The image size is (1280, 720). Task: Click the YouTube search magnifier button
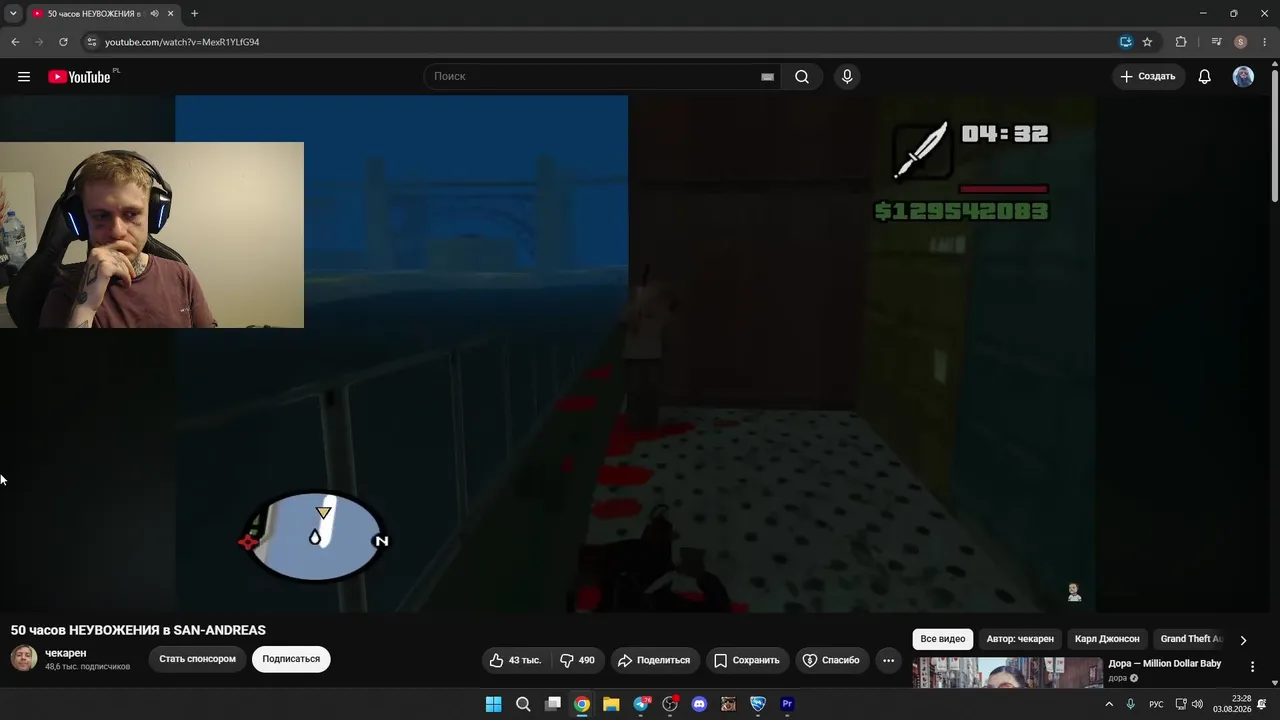coord(802,77)
